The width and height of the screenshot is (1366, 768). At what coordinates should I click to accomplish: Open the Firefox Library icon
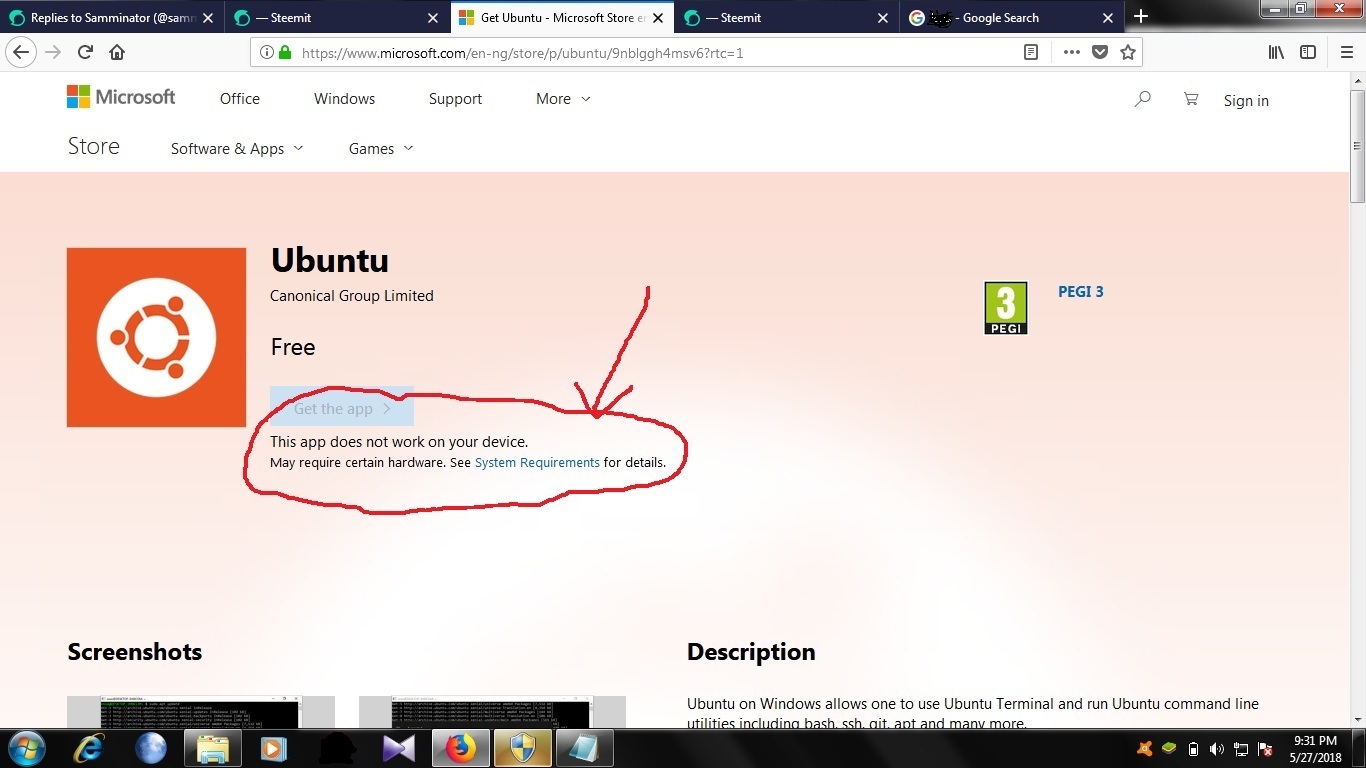point(1276,52)
